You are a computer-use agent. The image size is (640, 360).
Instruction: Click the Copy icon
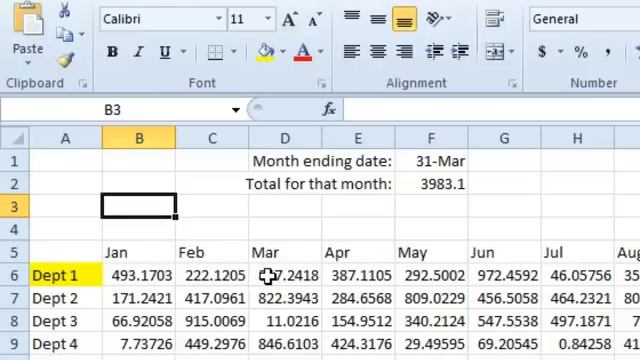[64, 34]
